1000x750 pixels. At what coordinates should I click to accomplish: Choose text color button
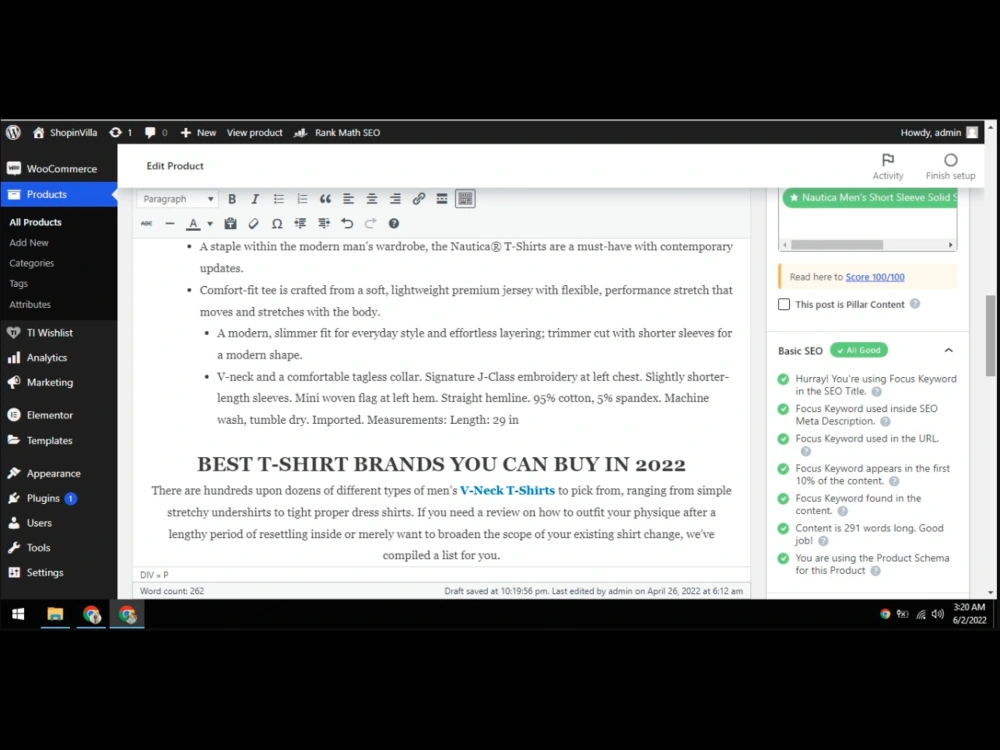click(193, 223)
